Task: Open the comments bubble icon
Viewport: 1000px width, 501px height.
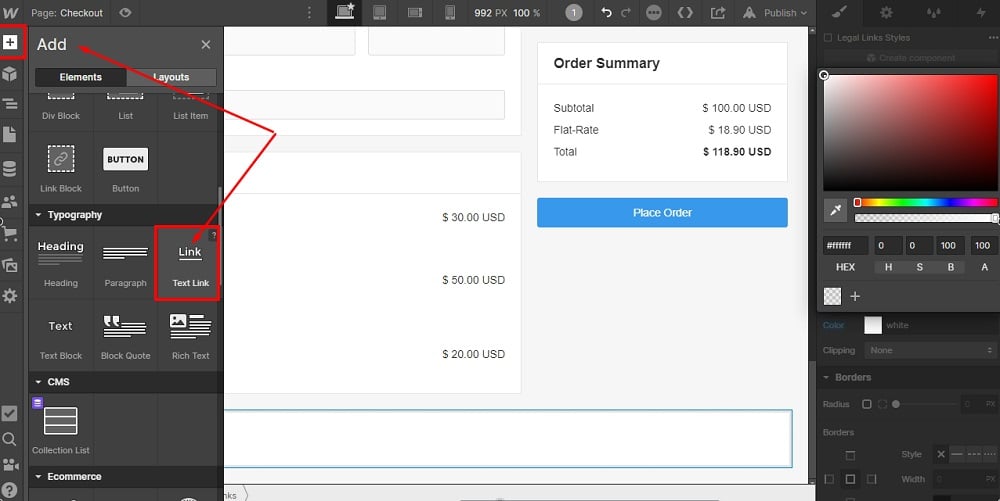Action: pyautogui.click(x=654, y=13)
